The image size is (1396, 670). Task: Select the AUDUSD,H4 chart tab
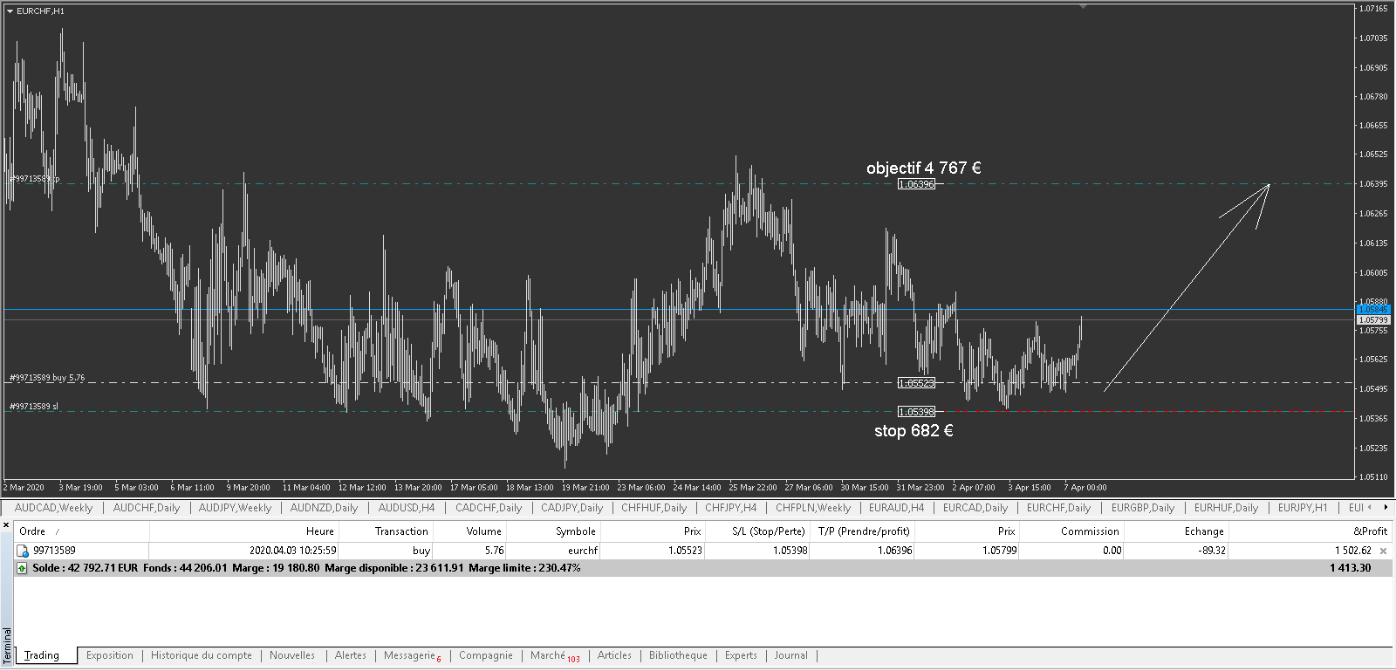(x=406, y=508)
